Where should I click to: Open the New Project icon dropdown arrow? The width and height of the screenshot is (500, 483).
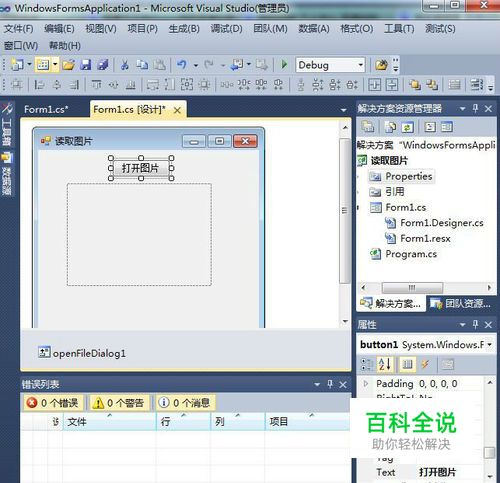tap(29, 64)
